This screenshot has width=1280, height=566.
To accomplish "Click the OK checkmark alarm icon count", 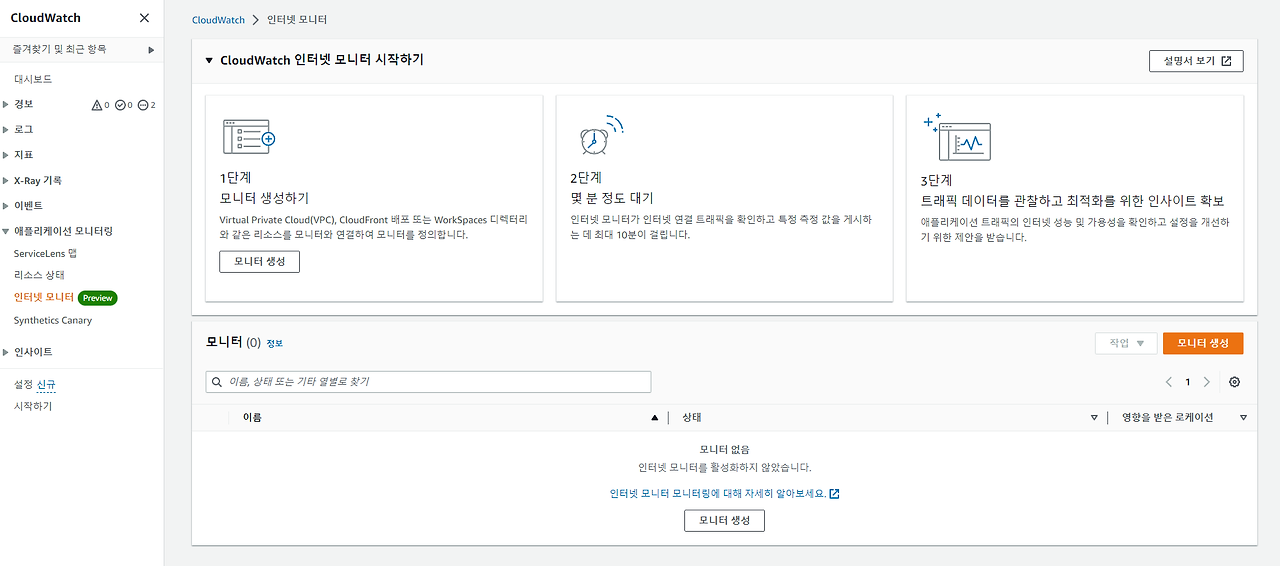I will (124, 105).
